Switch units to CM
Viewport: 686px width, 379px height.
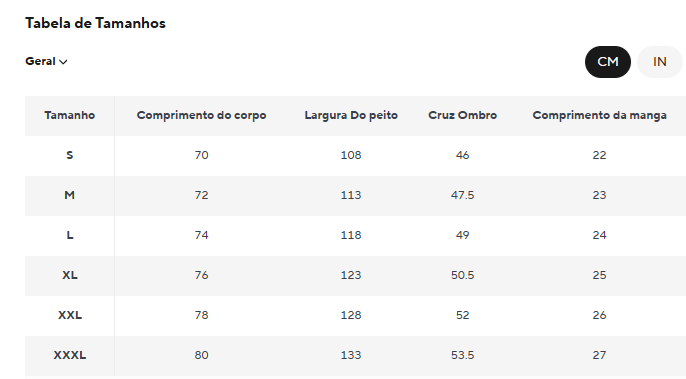pyautogui.click(x=608, y=62)
